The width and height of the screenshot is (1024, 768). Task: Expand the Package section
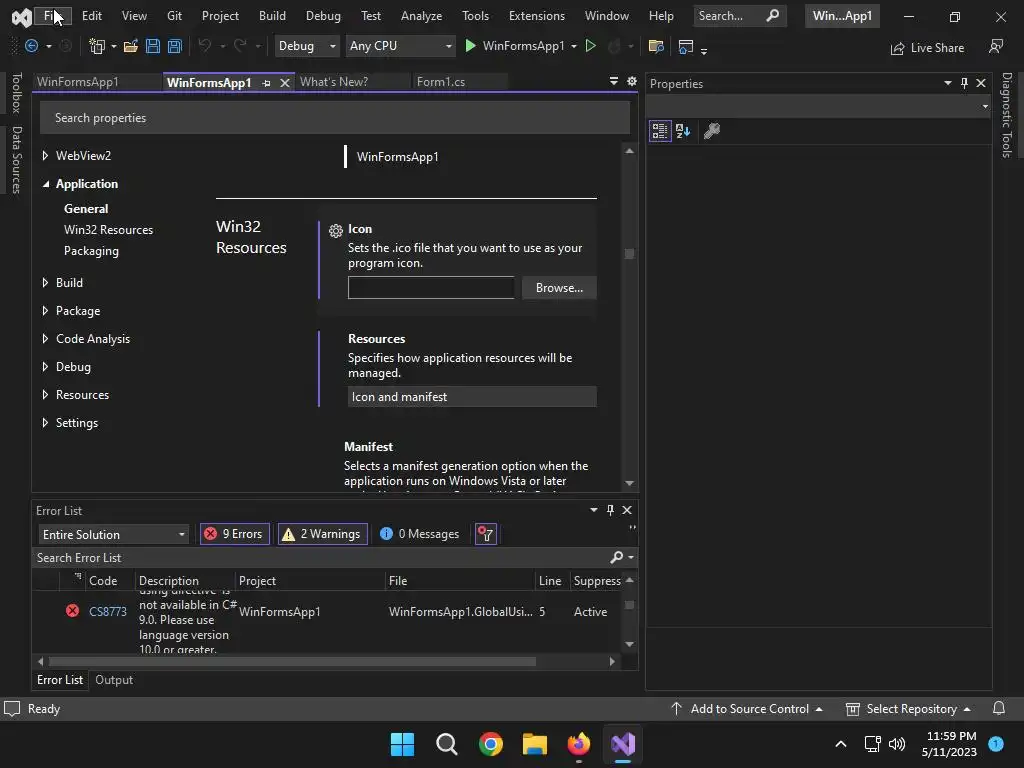tap(45, 311)
